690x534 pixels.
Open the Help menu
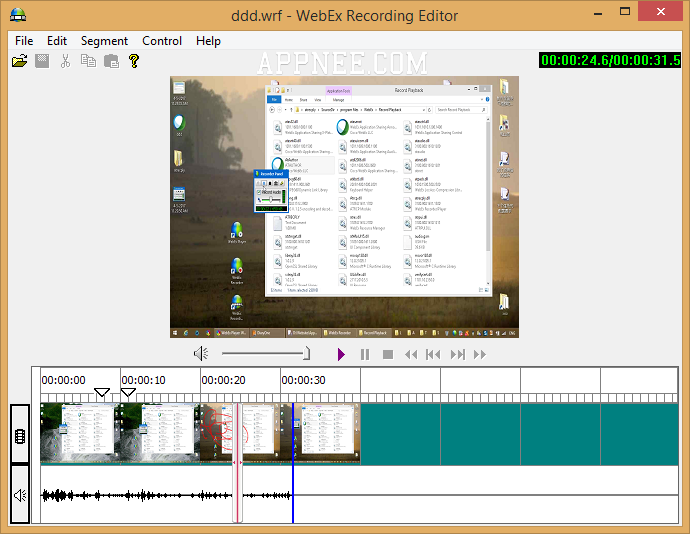208,41
